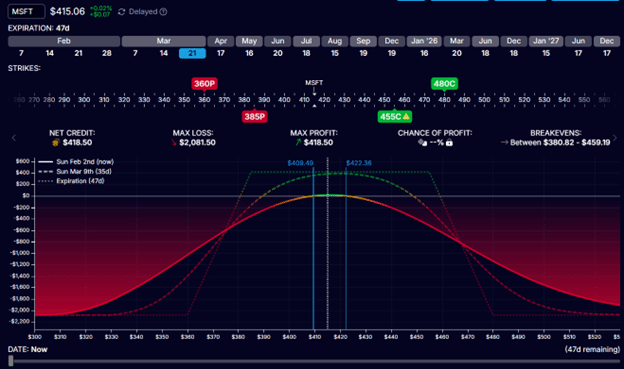Click the $409.49 blue range marker

(x=300, y=163)
